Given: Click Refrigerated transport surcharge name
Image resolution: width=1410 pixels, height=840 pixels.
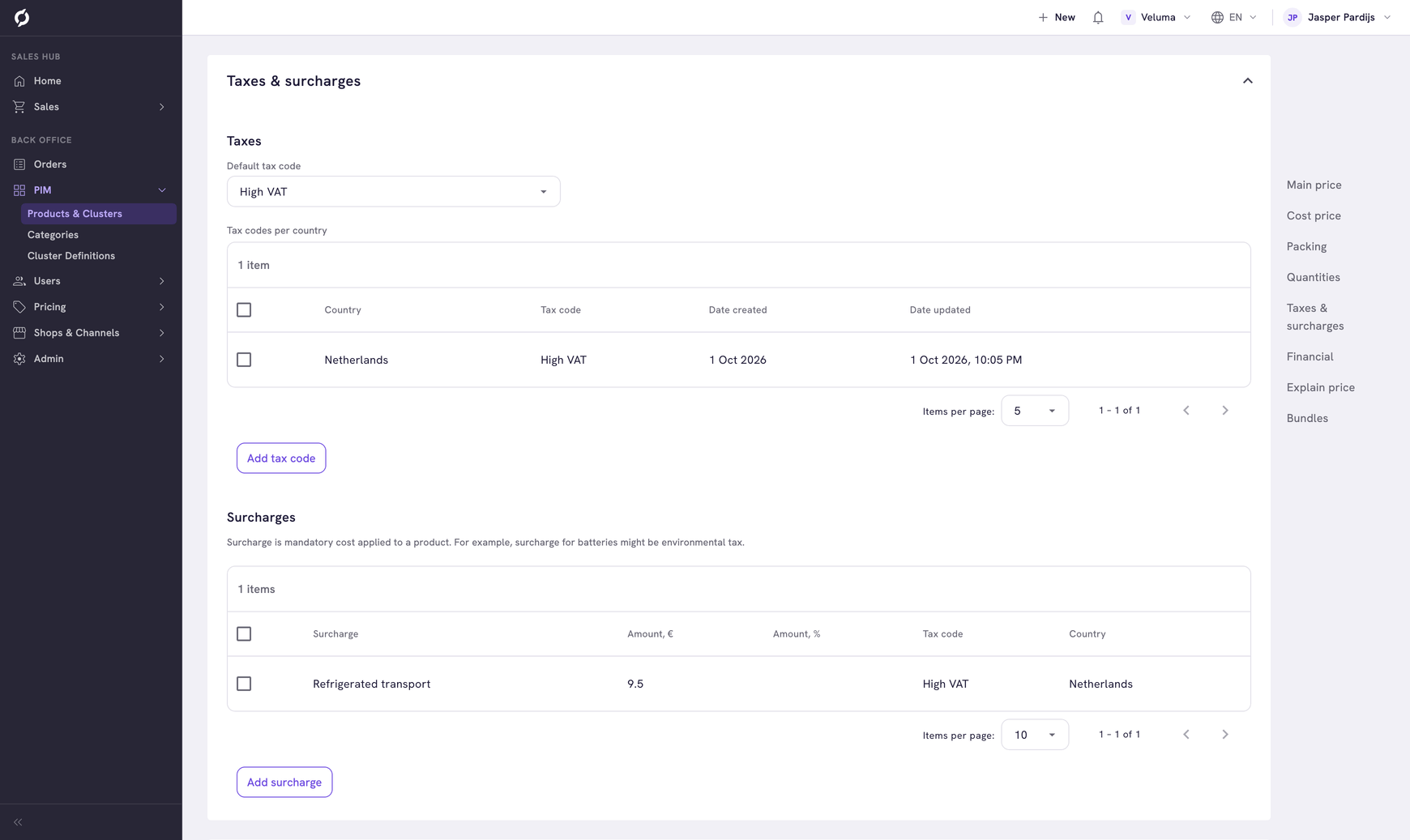Looking at the screenshot, I should point(371,684).
